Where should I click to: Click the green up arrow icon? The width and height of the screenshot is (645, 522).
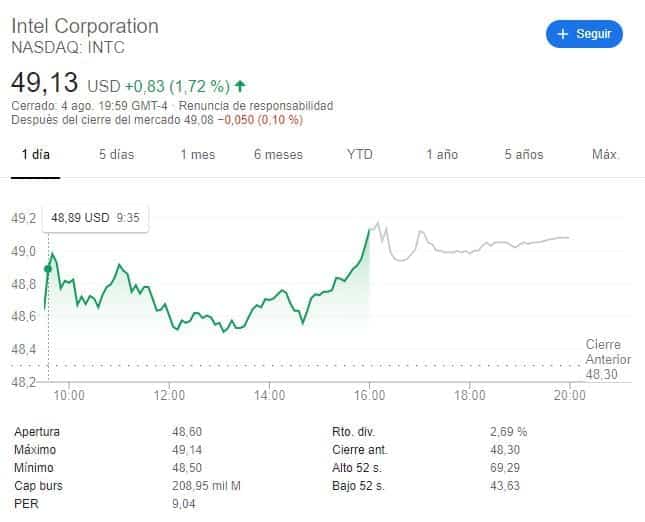[240, 86]
